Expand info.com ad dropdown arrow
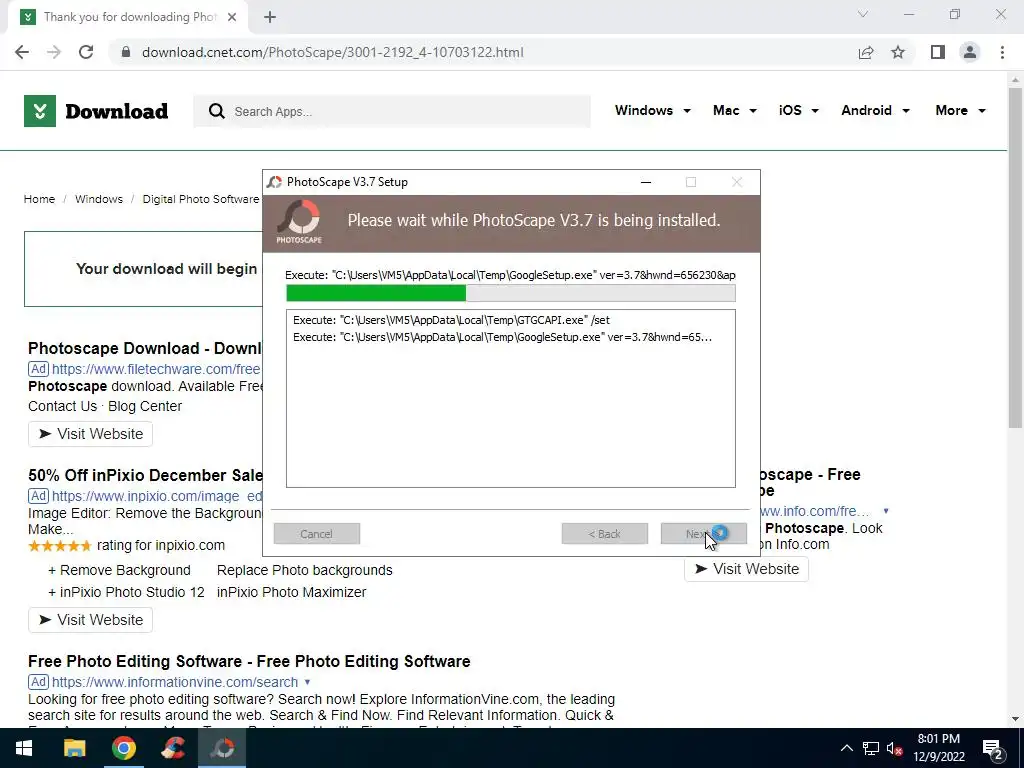Viewport: 1024px width, 768px height. pos(886,511)
